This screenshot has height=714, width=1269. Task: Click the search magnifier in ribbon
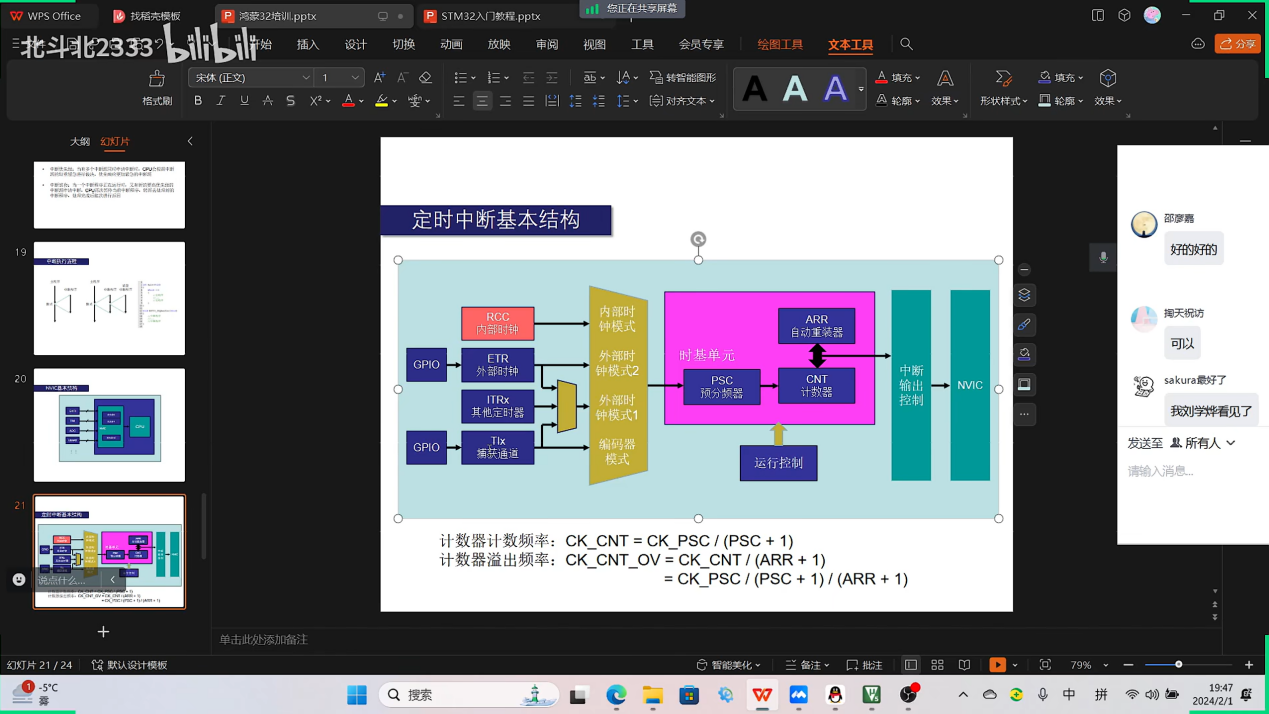906,44
